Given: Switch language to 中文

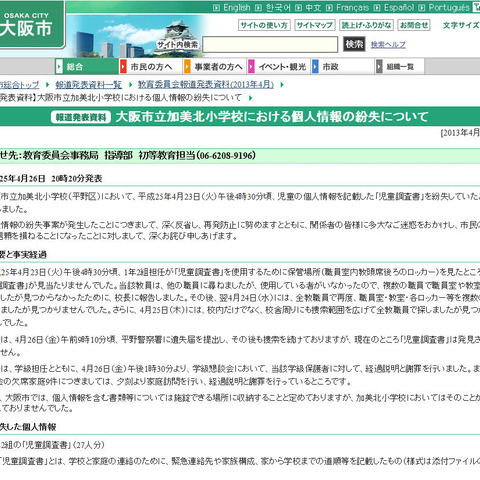Looking at the screenshot, I should (313, 8).
